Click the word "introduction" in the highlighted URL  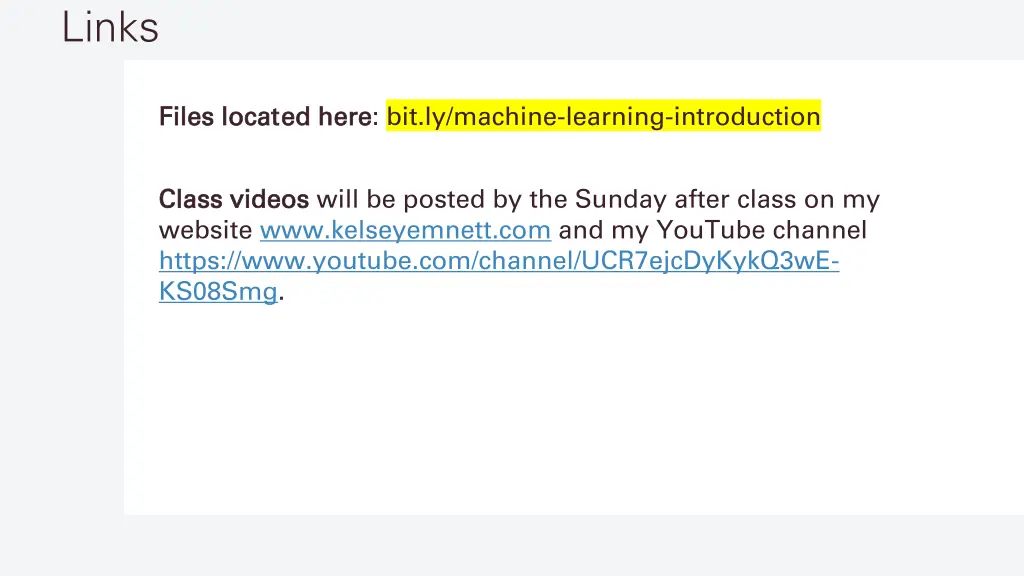coord(747,117)
